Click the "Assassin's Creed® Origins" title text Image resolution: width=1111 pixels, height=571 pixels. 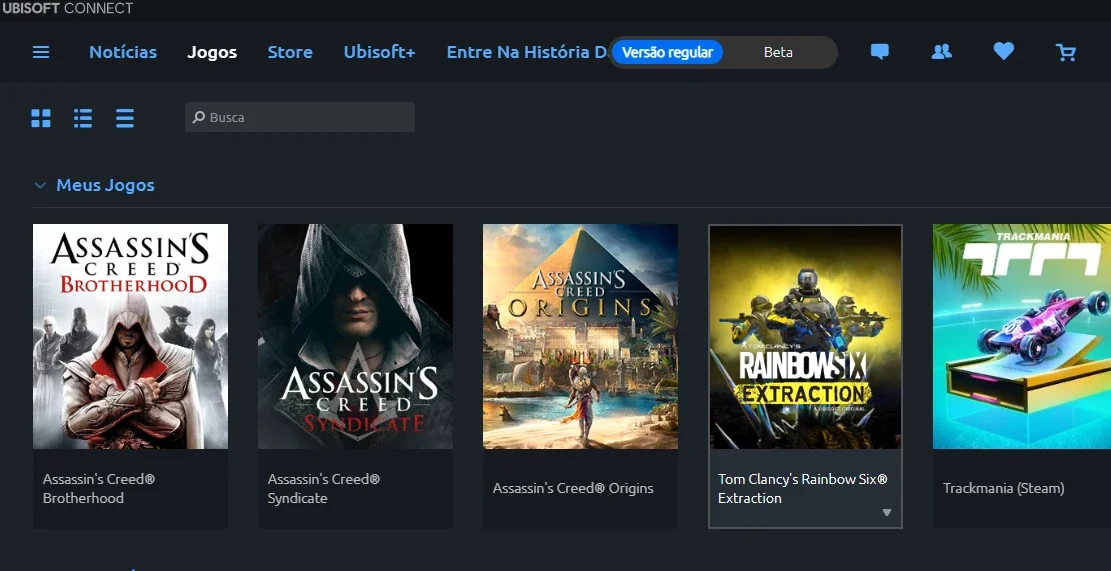click(x=573, y=488)
